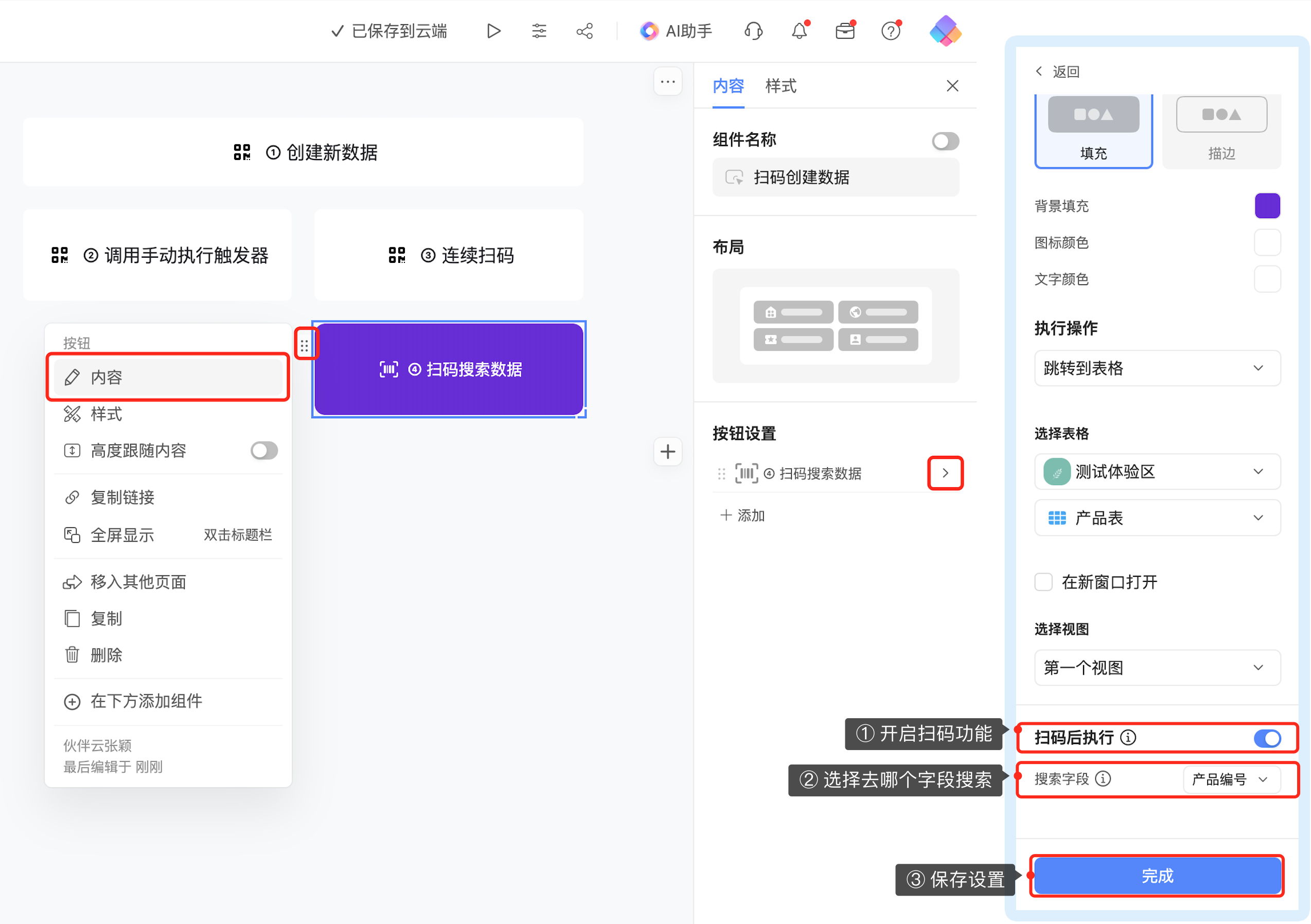Image resolution: width=1311 pixels, height=924 pixels.
Task: Open the notifications bell
Action: click(x=800, y=31)
